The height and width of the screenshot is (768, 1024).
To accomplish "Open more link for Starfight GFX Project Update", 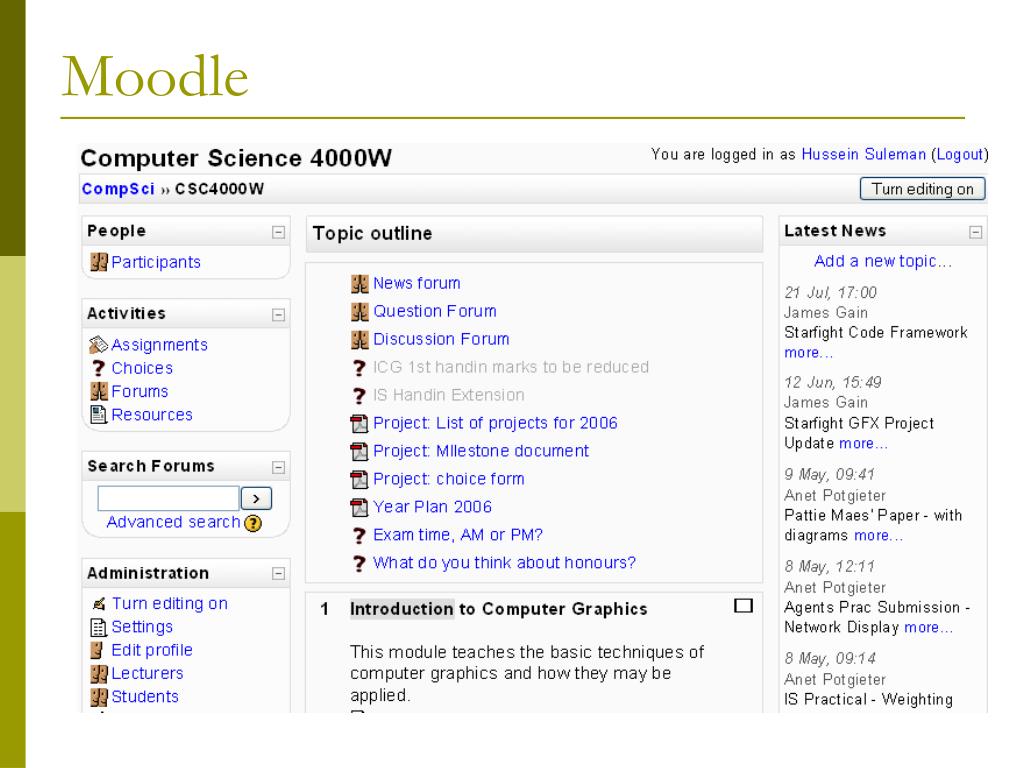I will (x=863, y=443).
